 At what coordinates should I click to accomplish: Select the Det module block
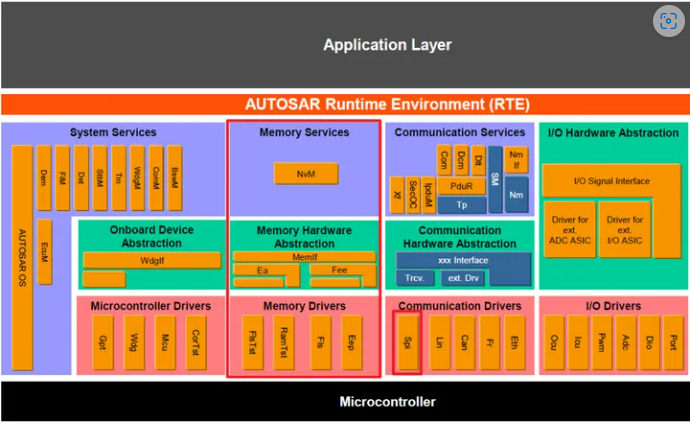point(81,178)
